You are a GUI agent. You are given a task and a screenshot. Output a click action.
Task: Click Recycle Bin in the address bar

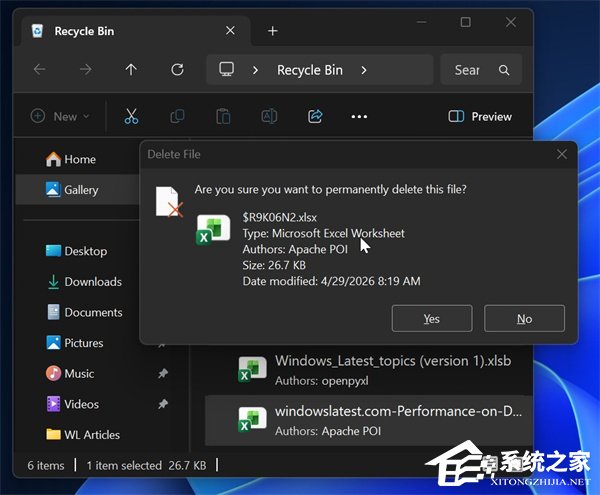click(x=310, y=70)
